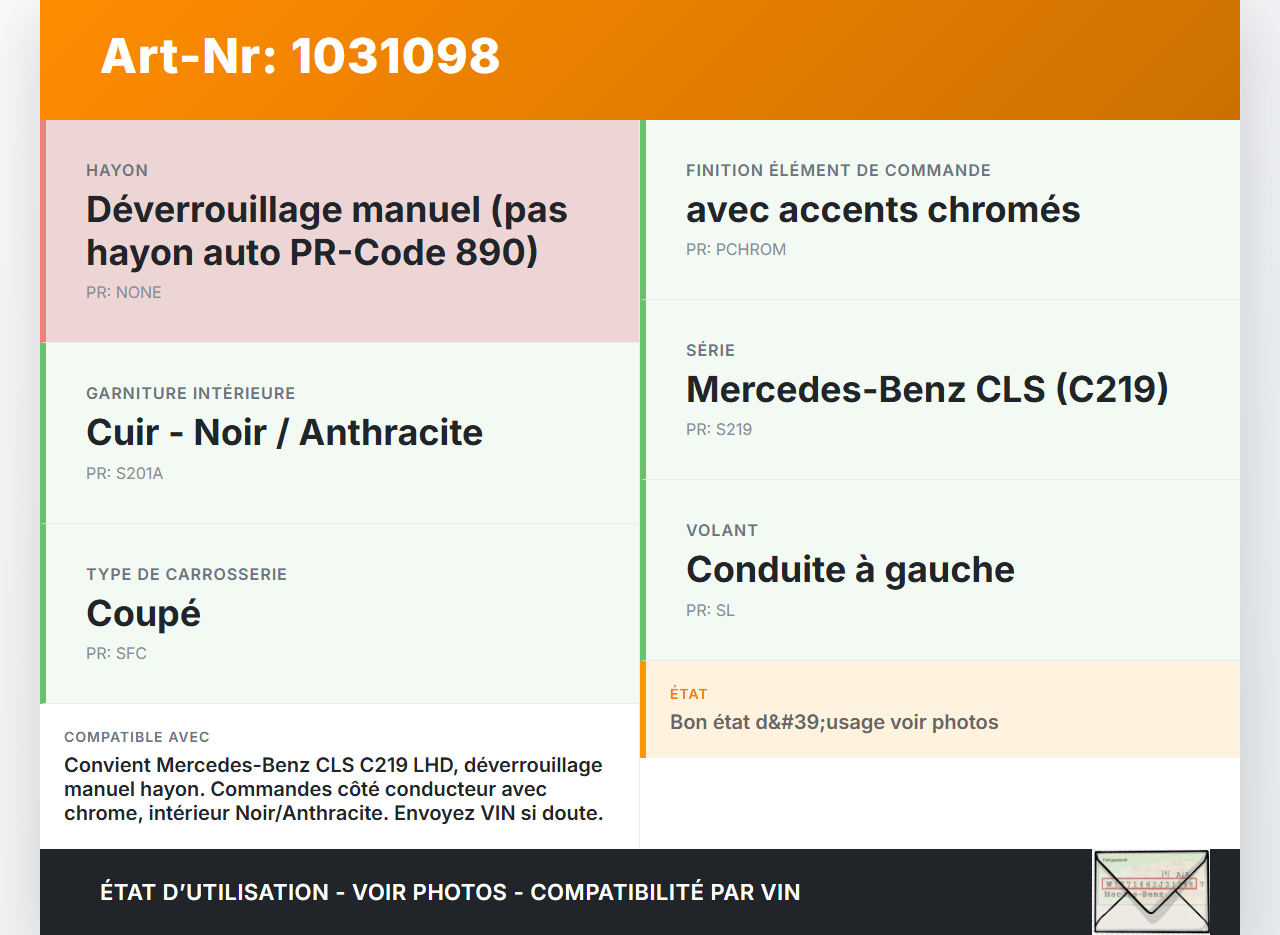Click "PR: S201A" code text
1280x935 pixels.
(125, 473)
